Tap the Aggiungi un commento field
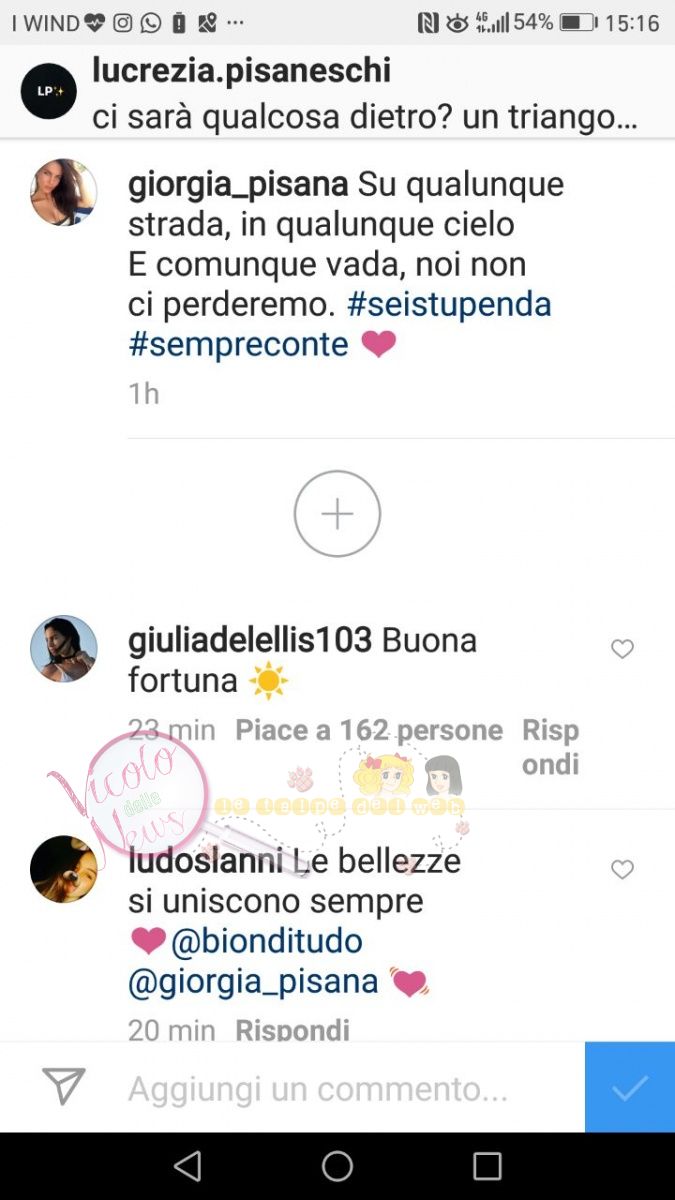This screenshot has width=675, height=1200. tap(318, 1088)
